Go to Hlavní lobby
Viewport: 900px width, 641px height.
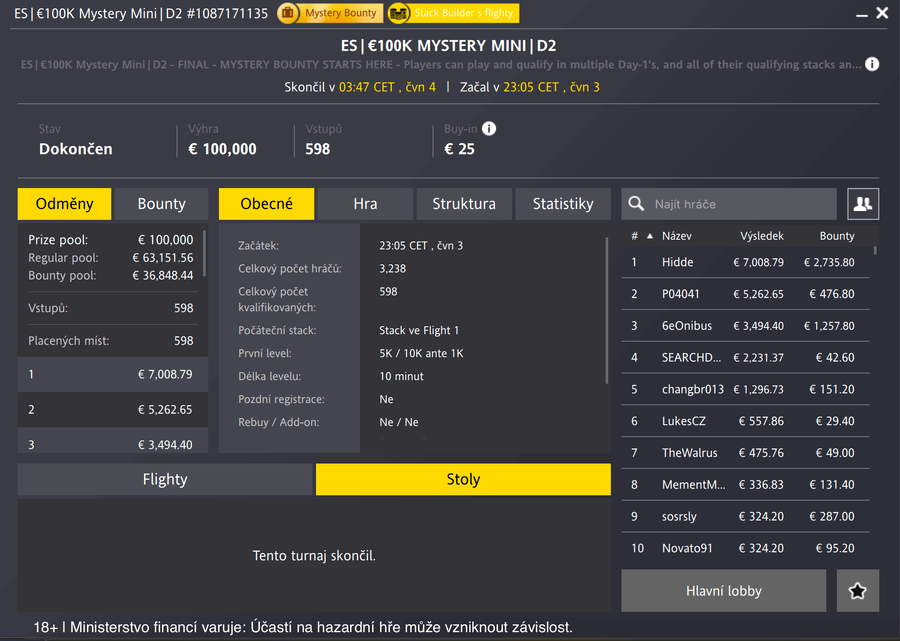point(724,591)
